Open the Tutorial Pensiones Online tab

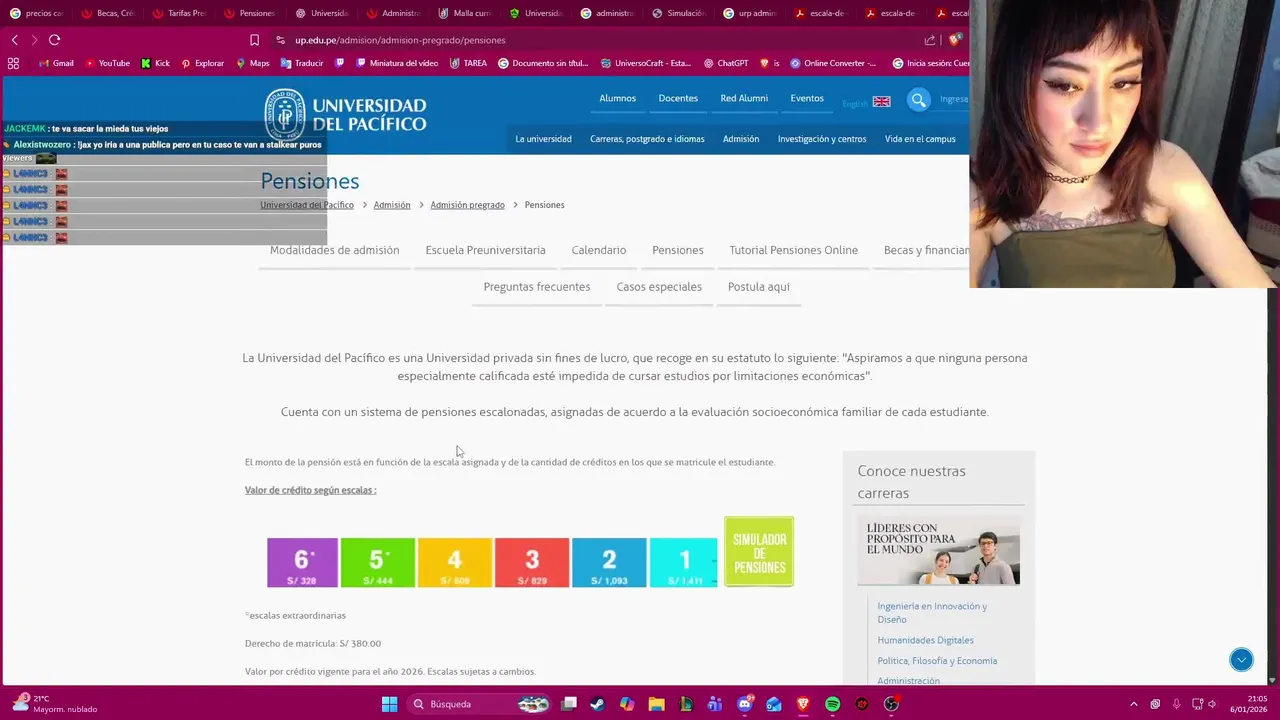click(793, 250)
